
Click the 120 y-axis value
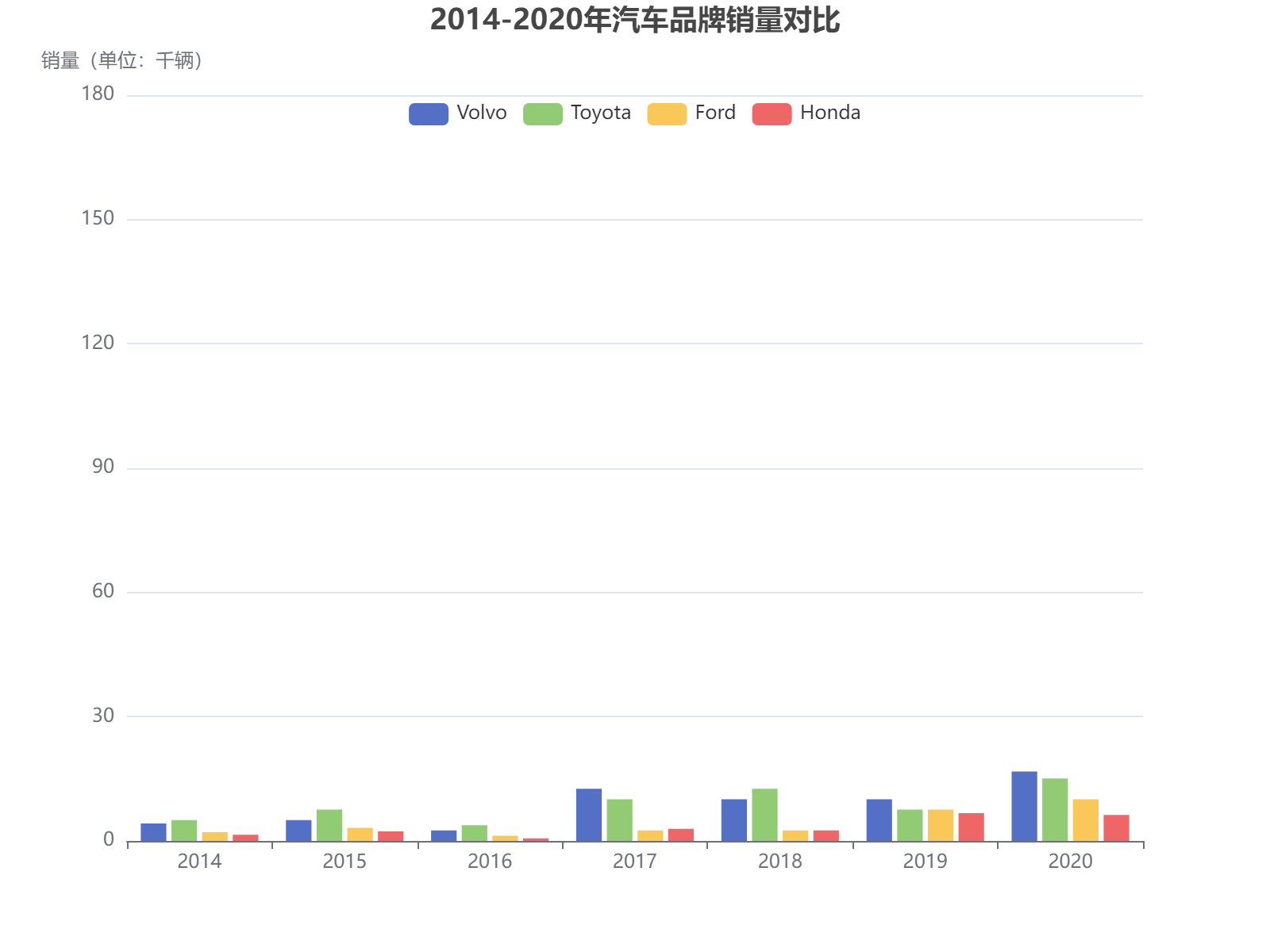click(x=98, y=343)
